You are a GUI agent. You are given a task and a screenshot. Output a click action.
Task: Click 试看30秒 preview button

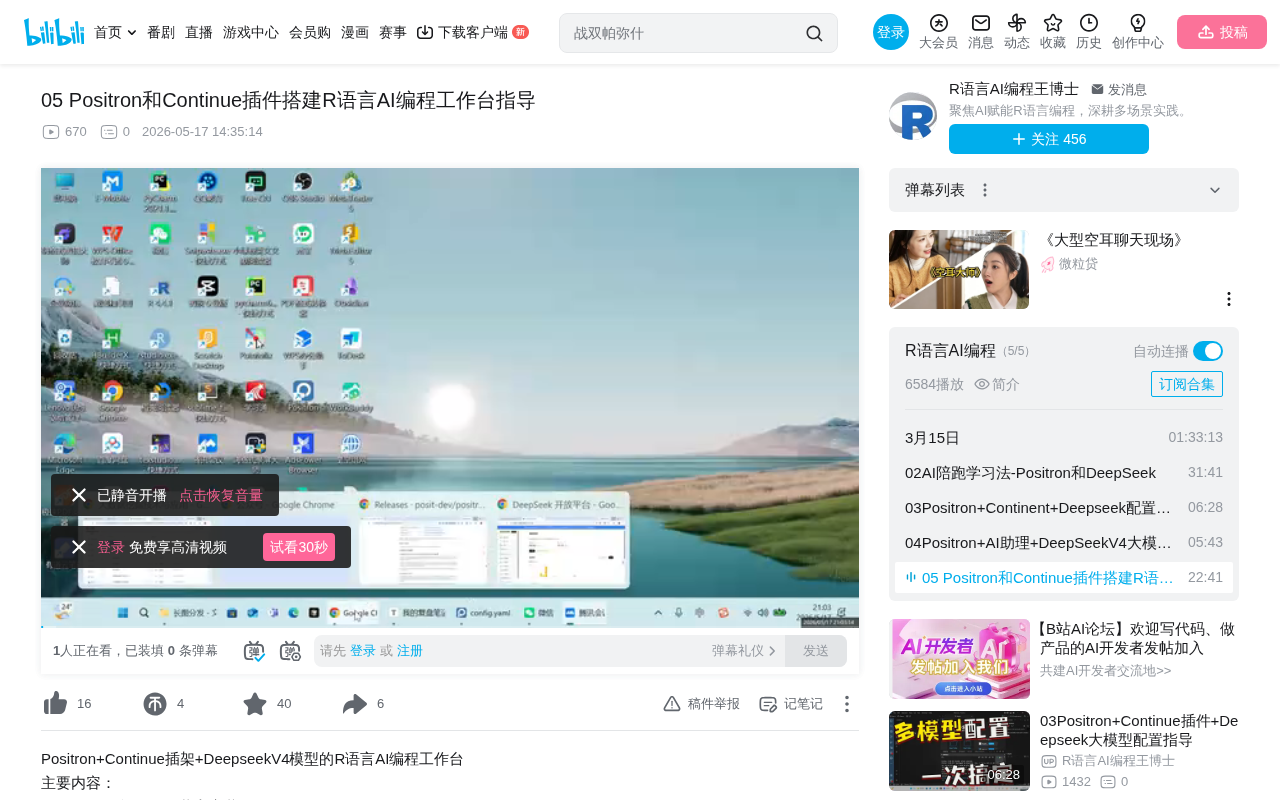299,547
